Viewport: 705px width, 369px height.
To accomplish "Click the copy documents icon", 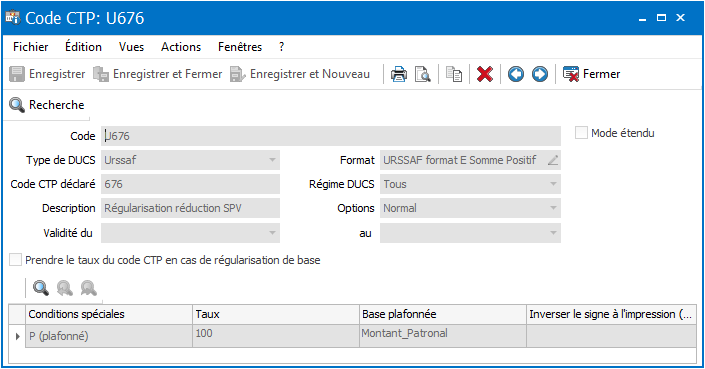I will 454,74.
